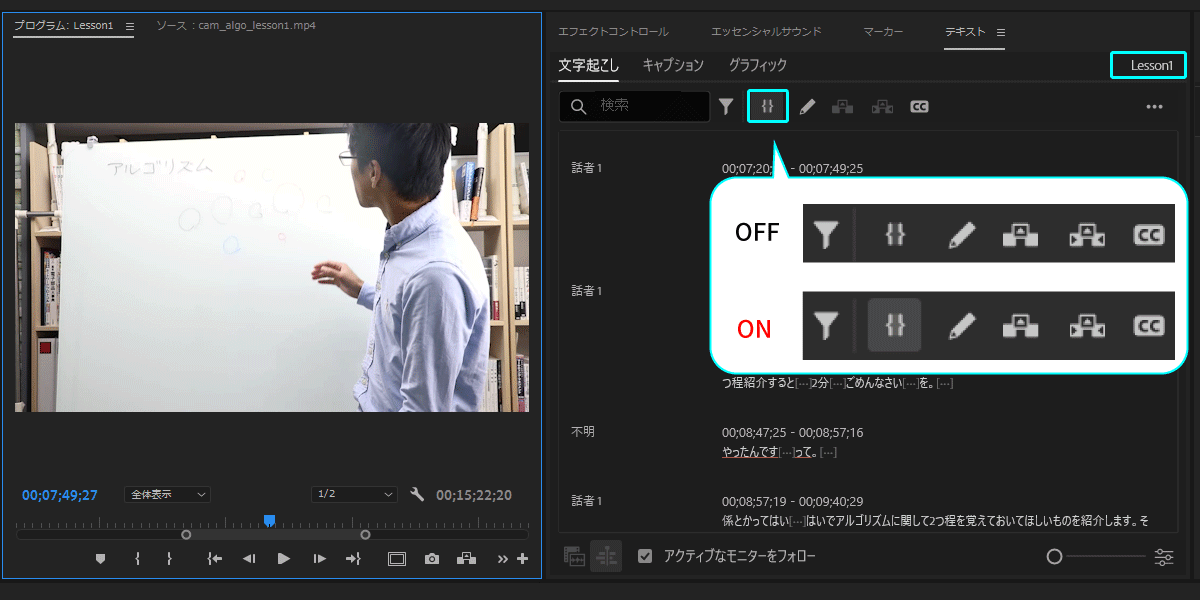Click 話者1 label beside 00;08;57;19

pyautogui.click(x=587, y=500)
